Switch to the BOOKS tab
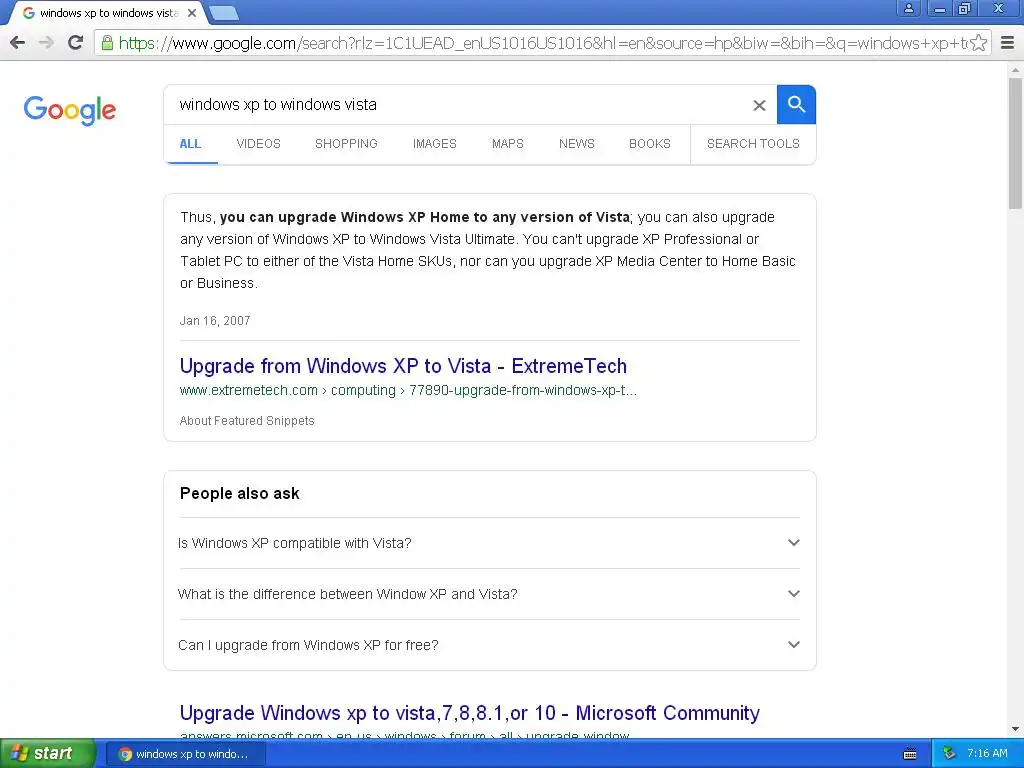Image resolution: width=1024 pixels, height=768 pixels. coord(650,144)
